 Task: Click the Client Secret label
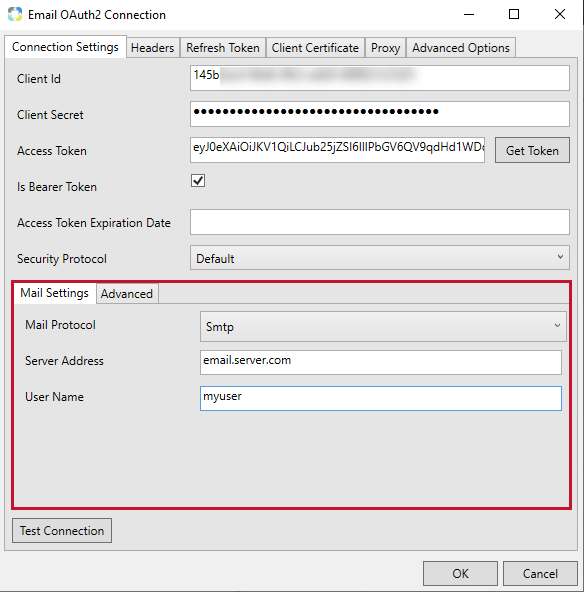(x=50, y=115)
